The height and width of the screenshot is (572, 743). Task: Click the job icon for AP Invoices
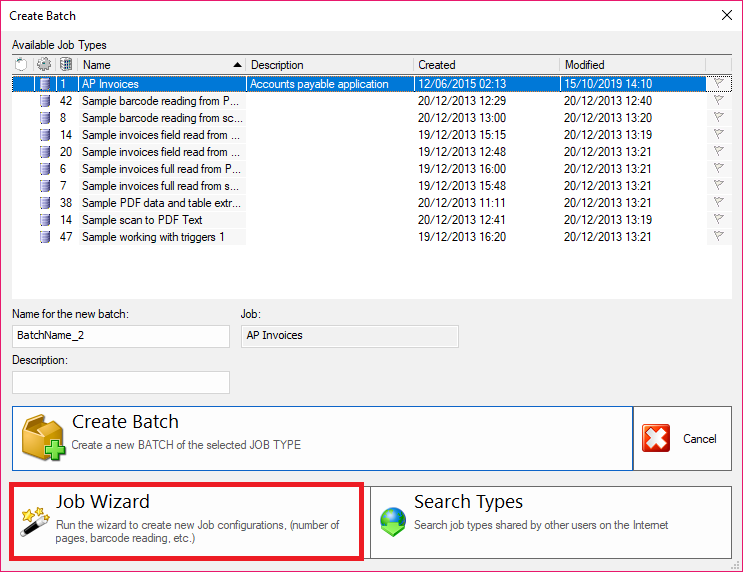coord(44,84)
